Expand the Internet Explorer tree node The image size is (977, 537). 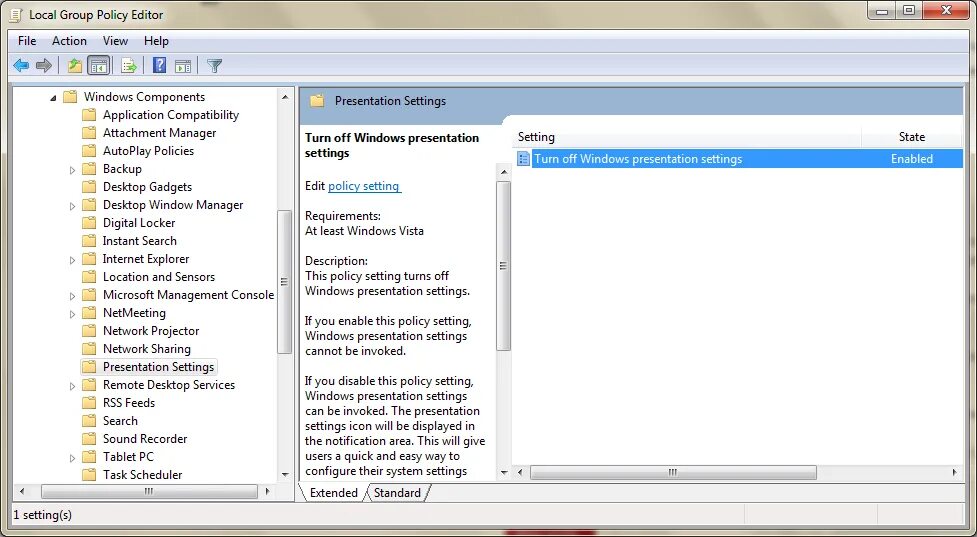click(72, 260)
